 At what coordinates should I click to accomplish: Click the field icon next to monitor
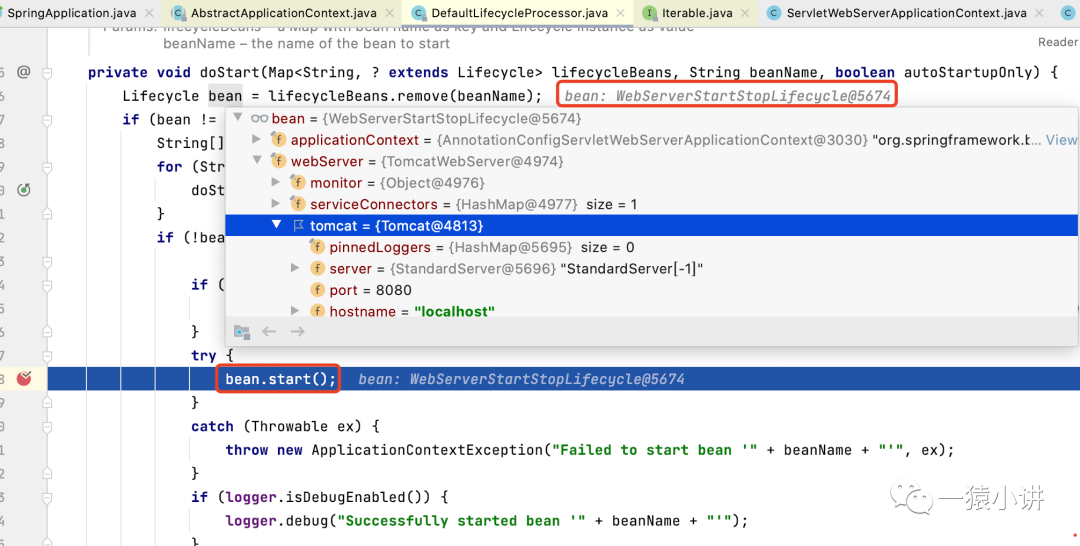(x=298, y=182)
